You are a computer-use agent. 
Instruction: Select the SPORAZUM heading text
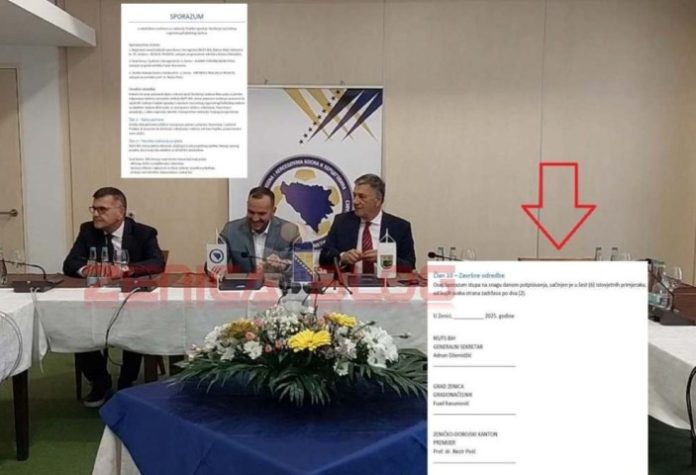(x=186, y=16)
